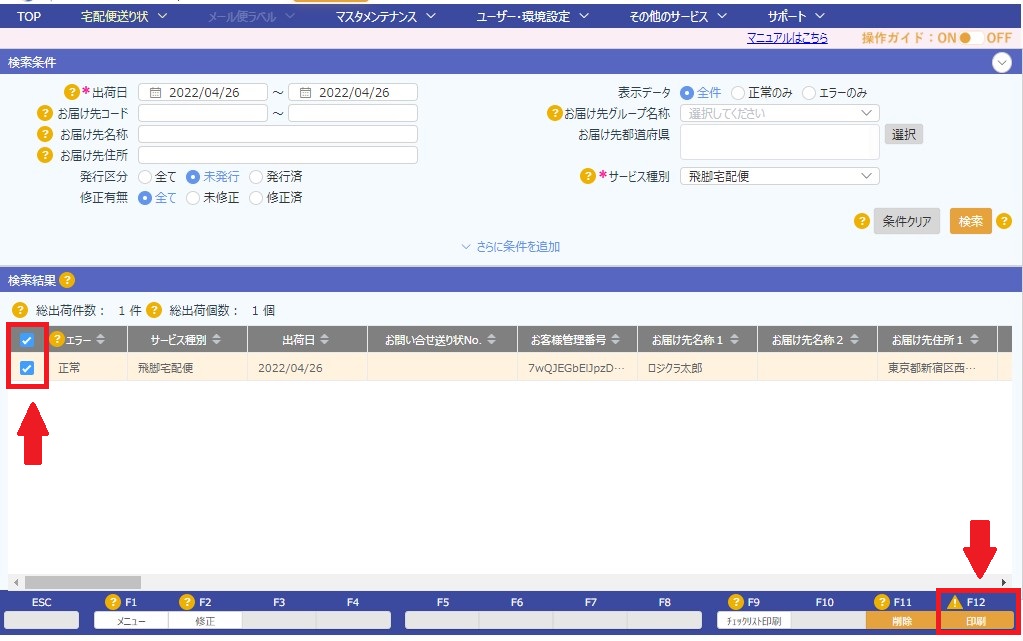The width and height of the screenshot is (1023, 641).
Task: Click help icon right of 検索 button
Action: 1003,221
